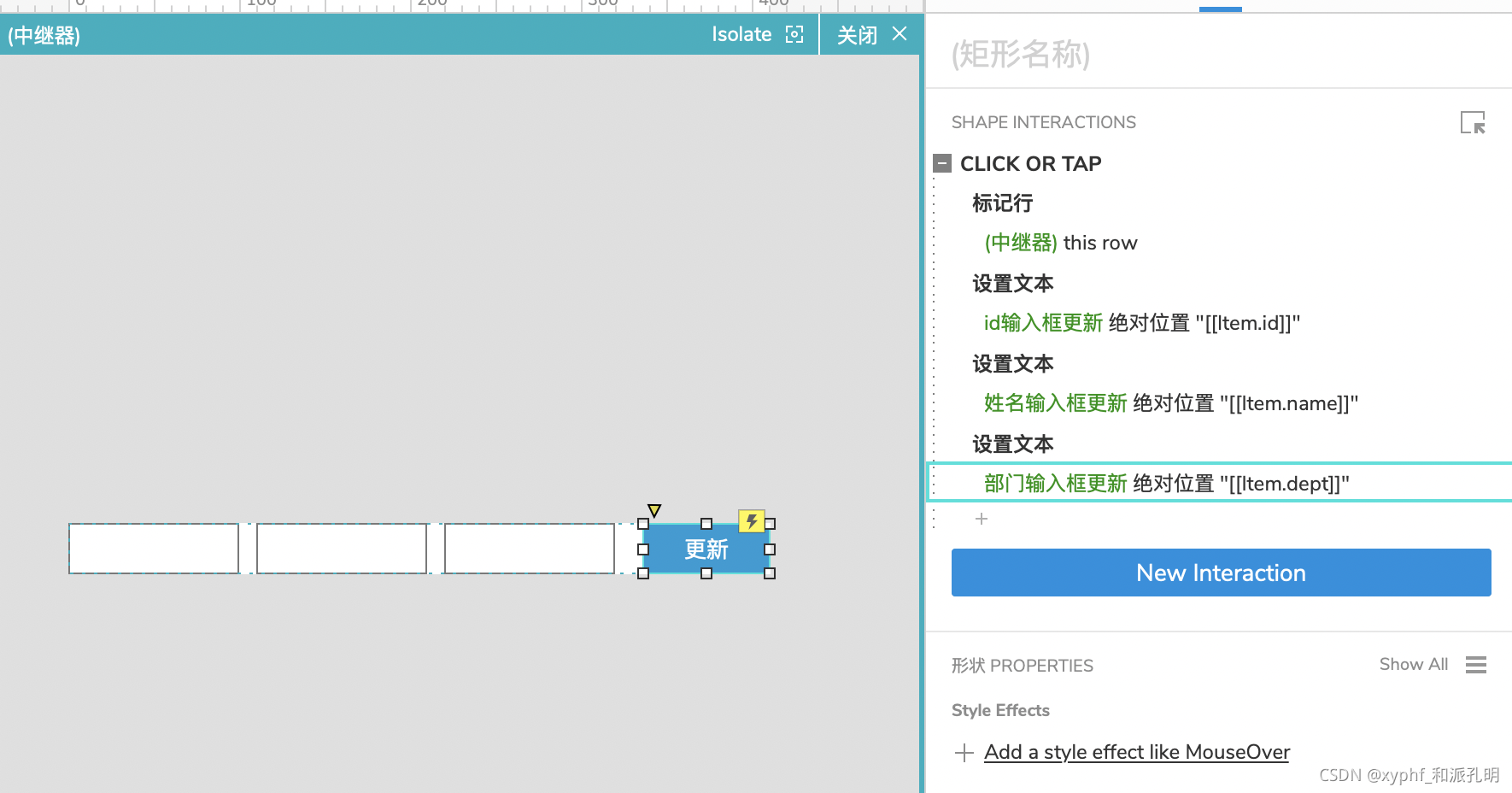Click the (矩形名称) name field
The height and width of the screenshot is (793, 1512).
click(x=1021, y=54)
